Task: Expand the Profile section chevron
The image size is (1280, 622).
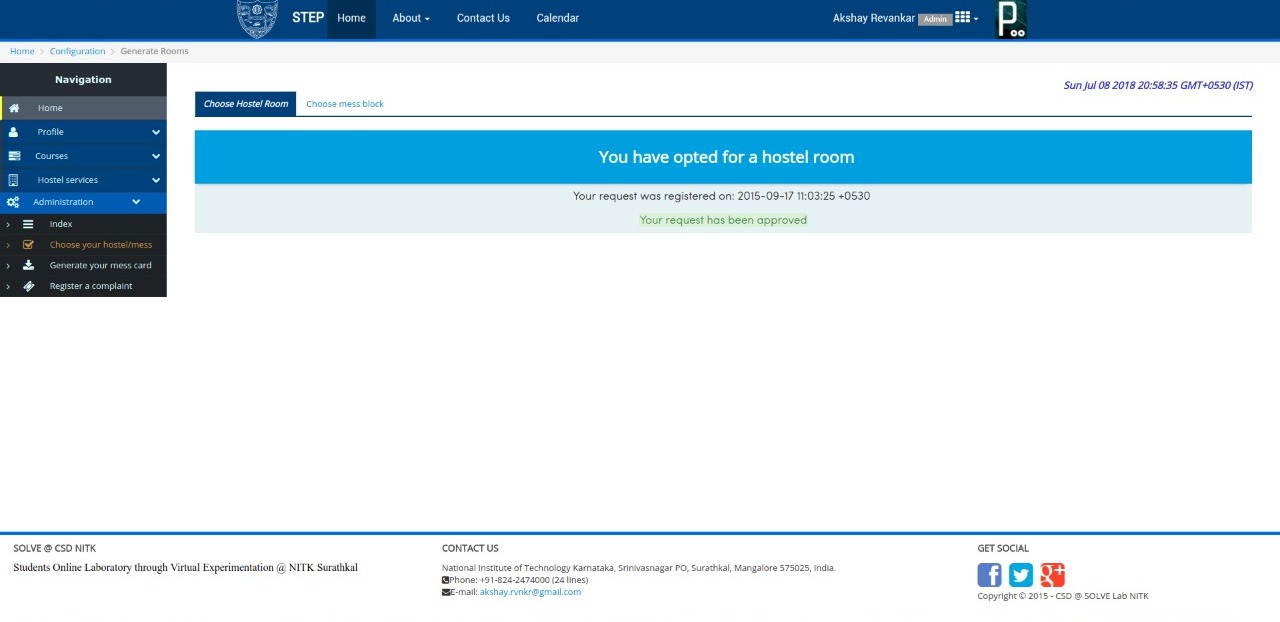Action: click(156, 132)
